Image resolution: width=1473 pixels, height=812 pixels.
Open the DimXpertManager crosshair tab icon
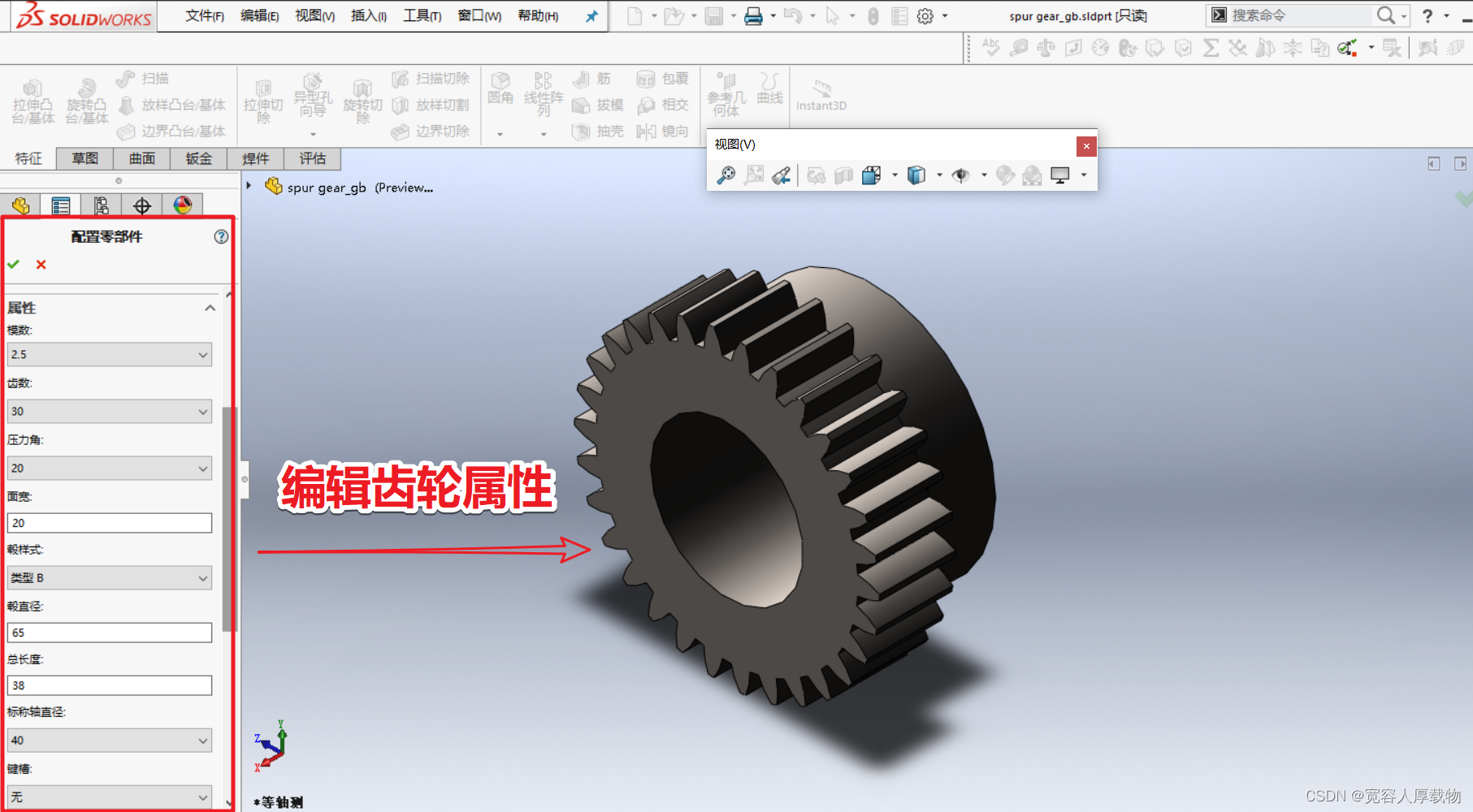142,205
